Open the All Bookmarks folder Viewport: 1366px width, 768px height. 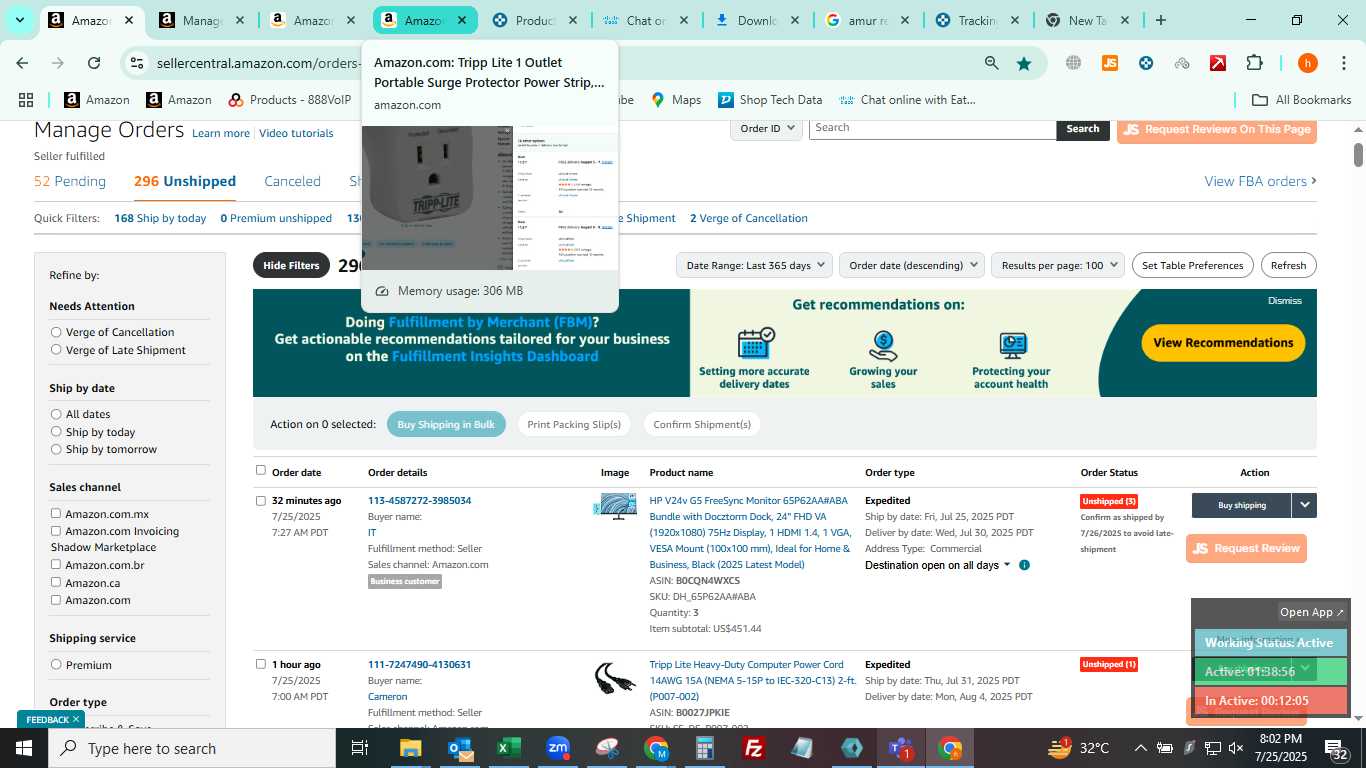(1302, 100)
